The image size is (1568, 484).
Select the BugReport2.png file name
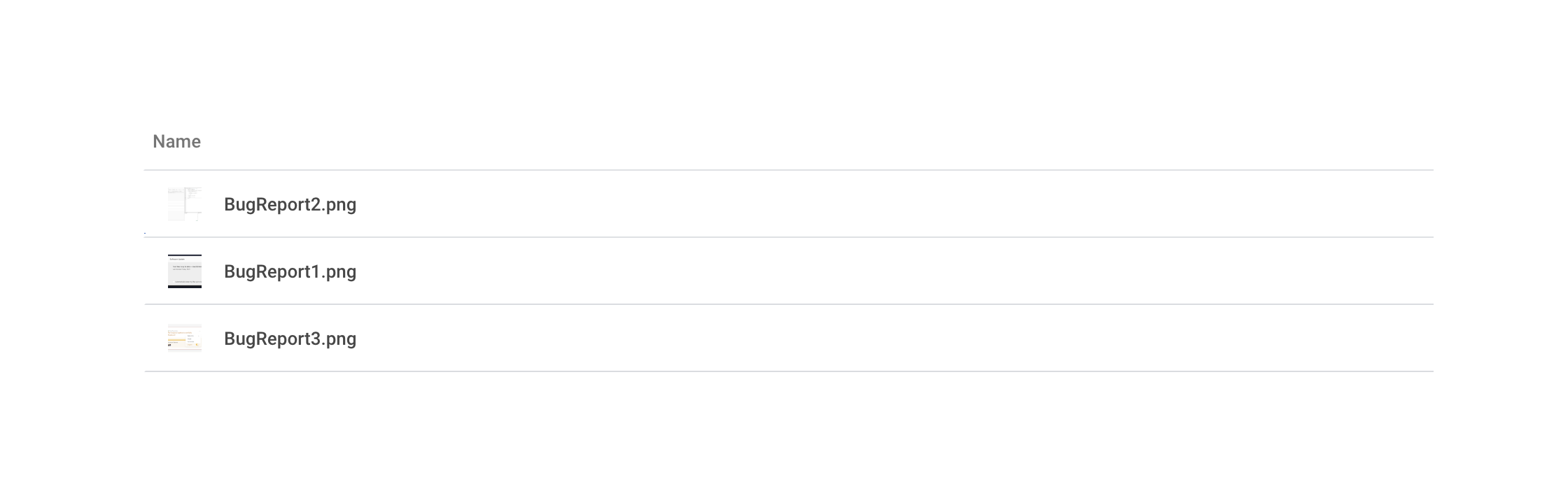tap(290, 204)
